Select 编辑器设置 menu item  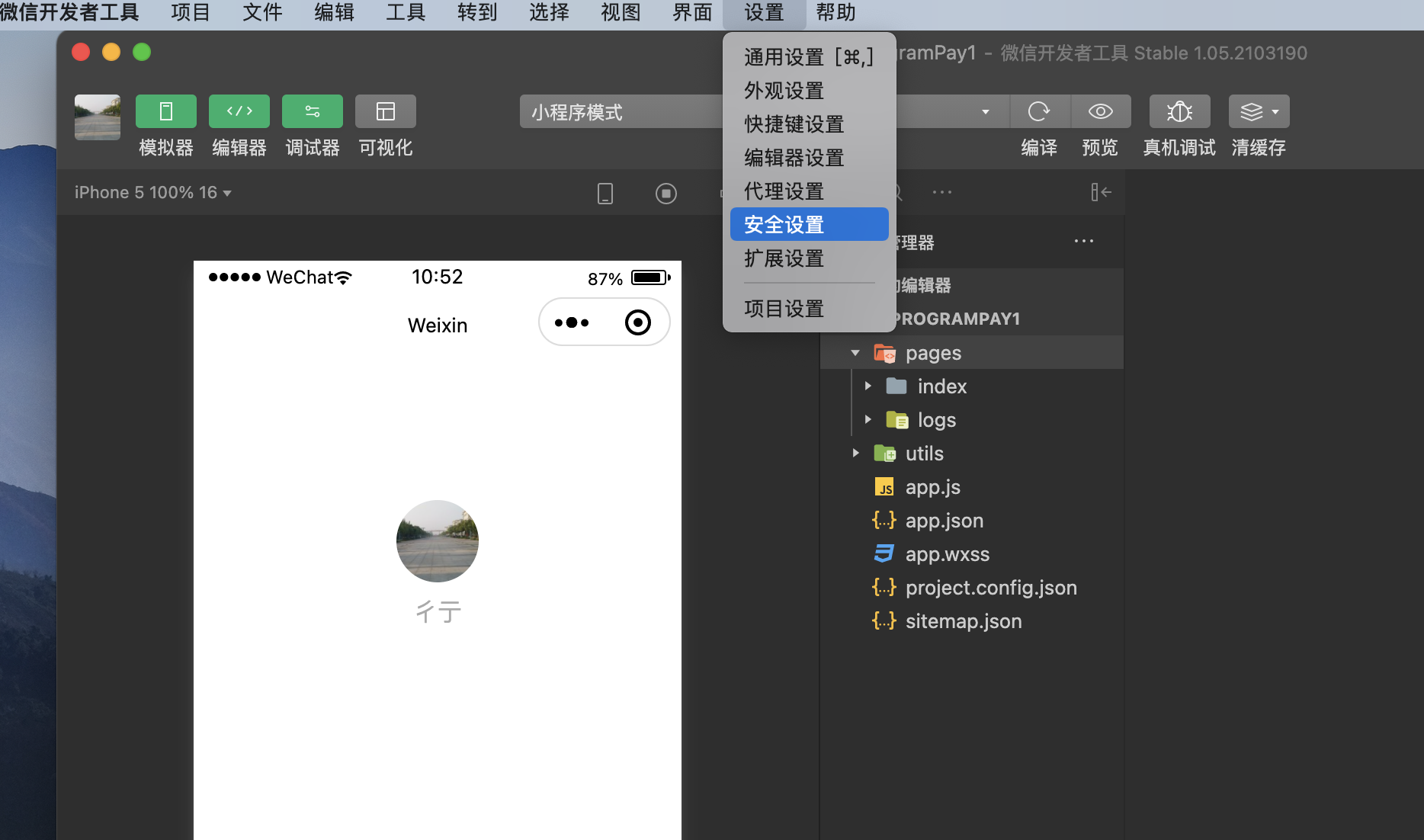(x=809, y=158)
